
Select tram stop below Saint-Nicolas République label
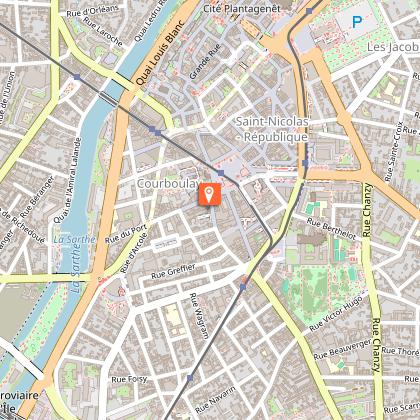[x=305, y=163]
